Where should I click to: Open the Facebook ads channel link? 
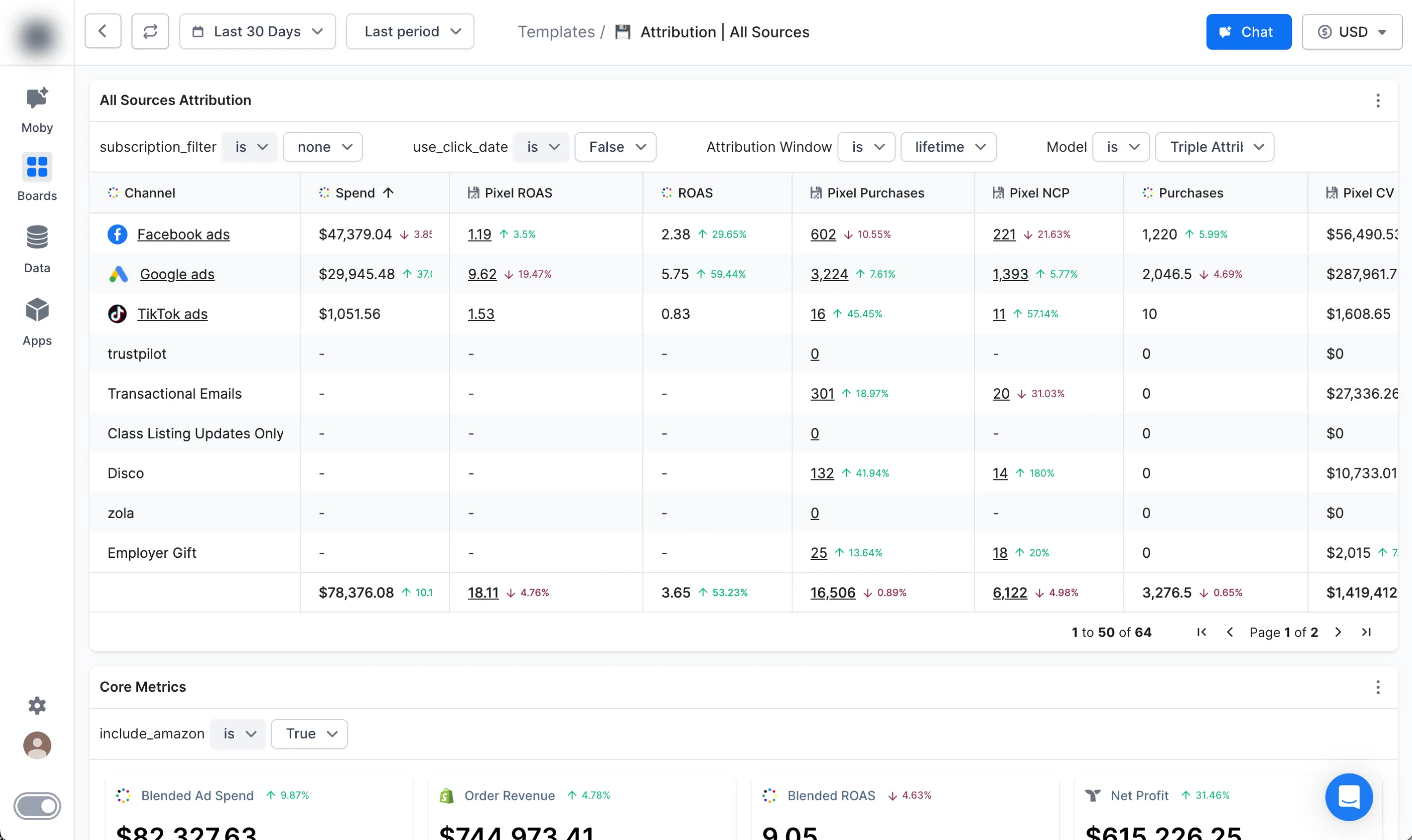(x=183, y=235)
